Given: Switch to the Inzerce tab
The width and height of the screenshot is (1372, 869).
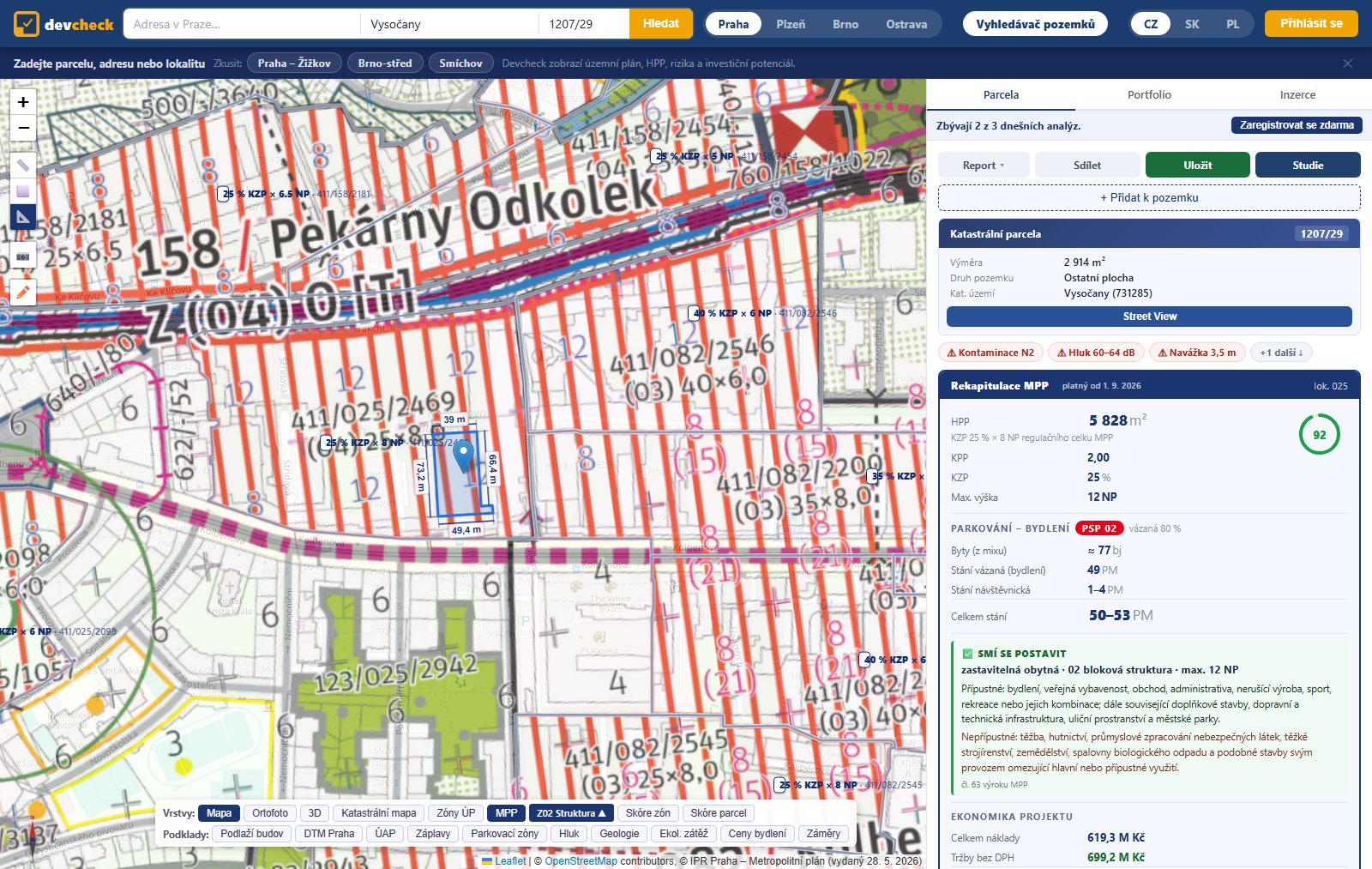Looking at the screenshot, I should coord(1297,95).
